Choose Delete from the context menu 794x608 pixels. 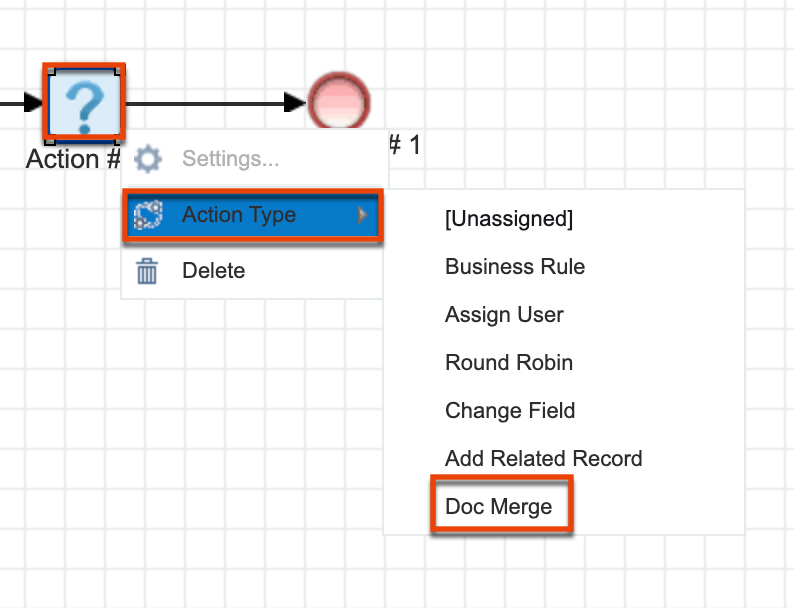[213, 271]
